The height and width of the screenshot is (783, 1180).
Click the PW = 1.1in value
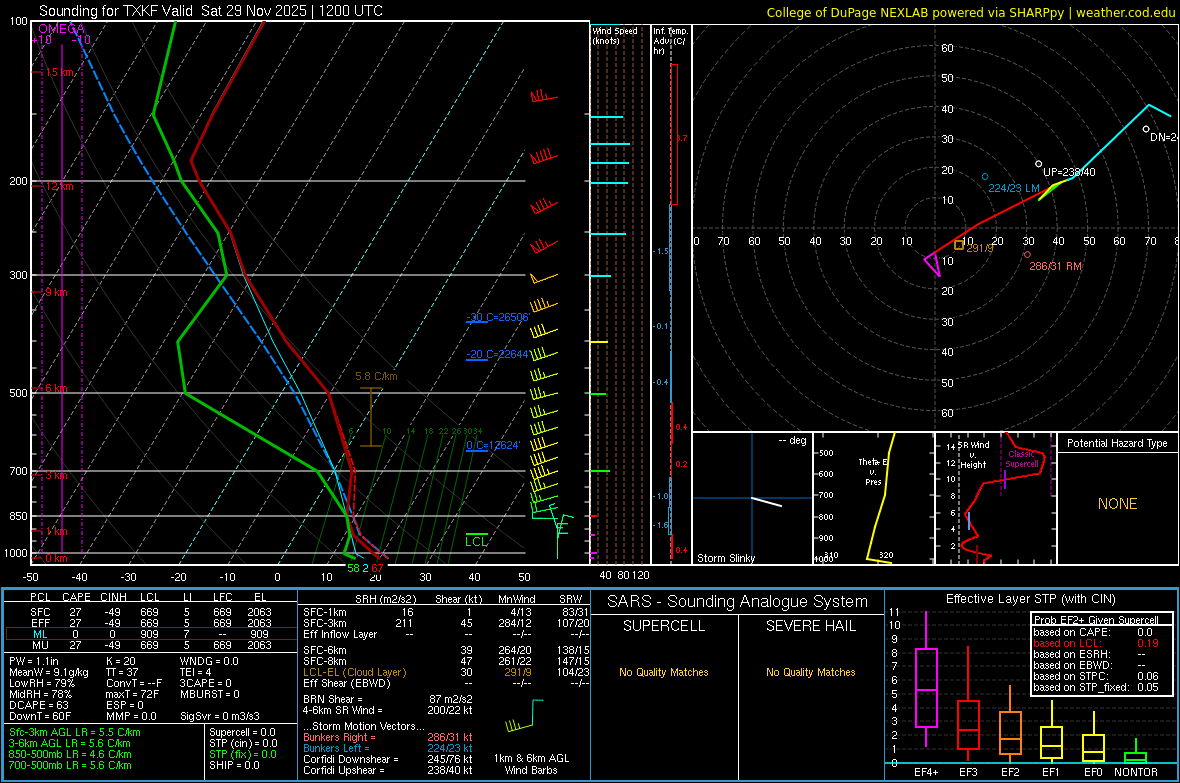[33, 661]
